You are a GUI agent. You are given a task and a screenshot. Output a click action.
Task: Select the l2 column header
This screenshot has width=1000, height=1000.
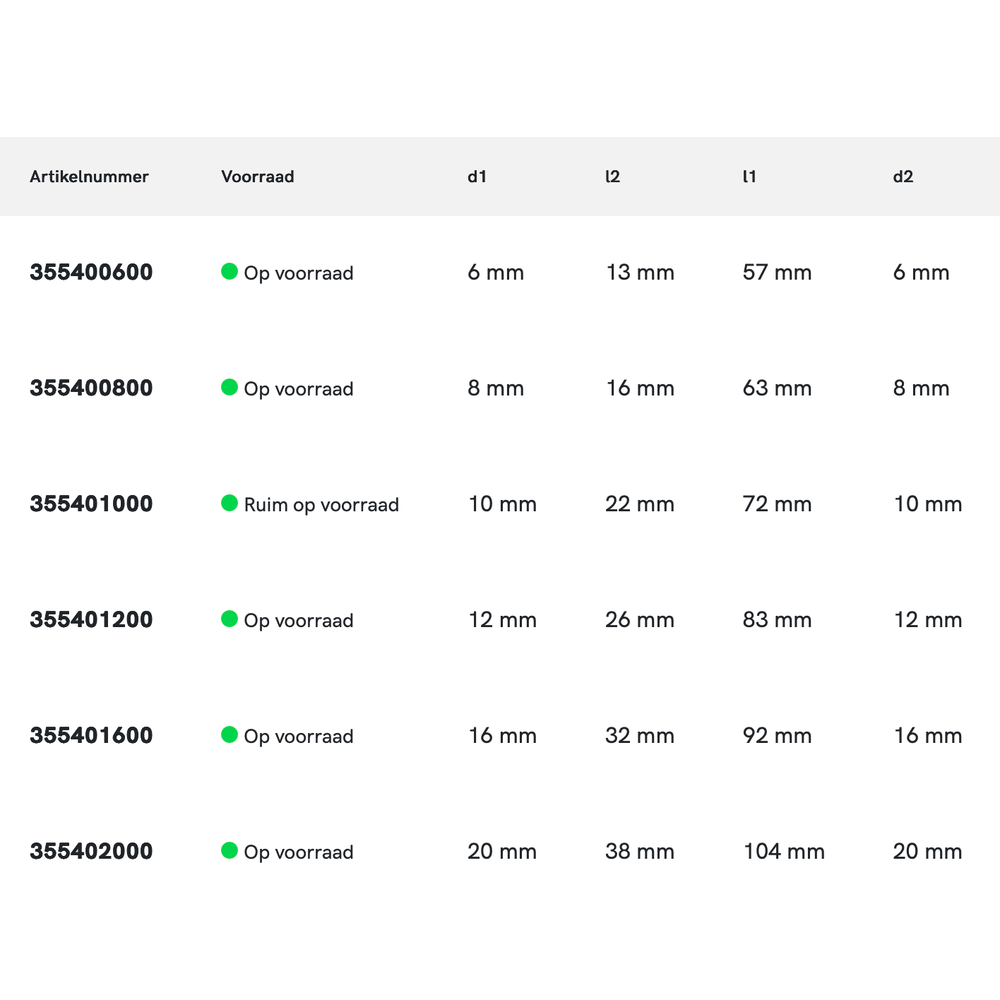[x=612, y=177]
